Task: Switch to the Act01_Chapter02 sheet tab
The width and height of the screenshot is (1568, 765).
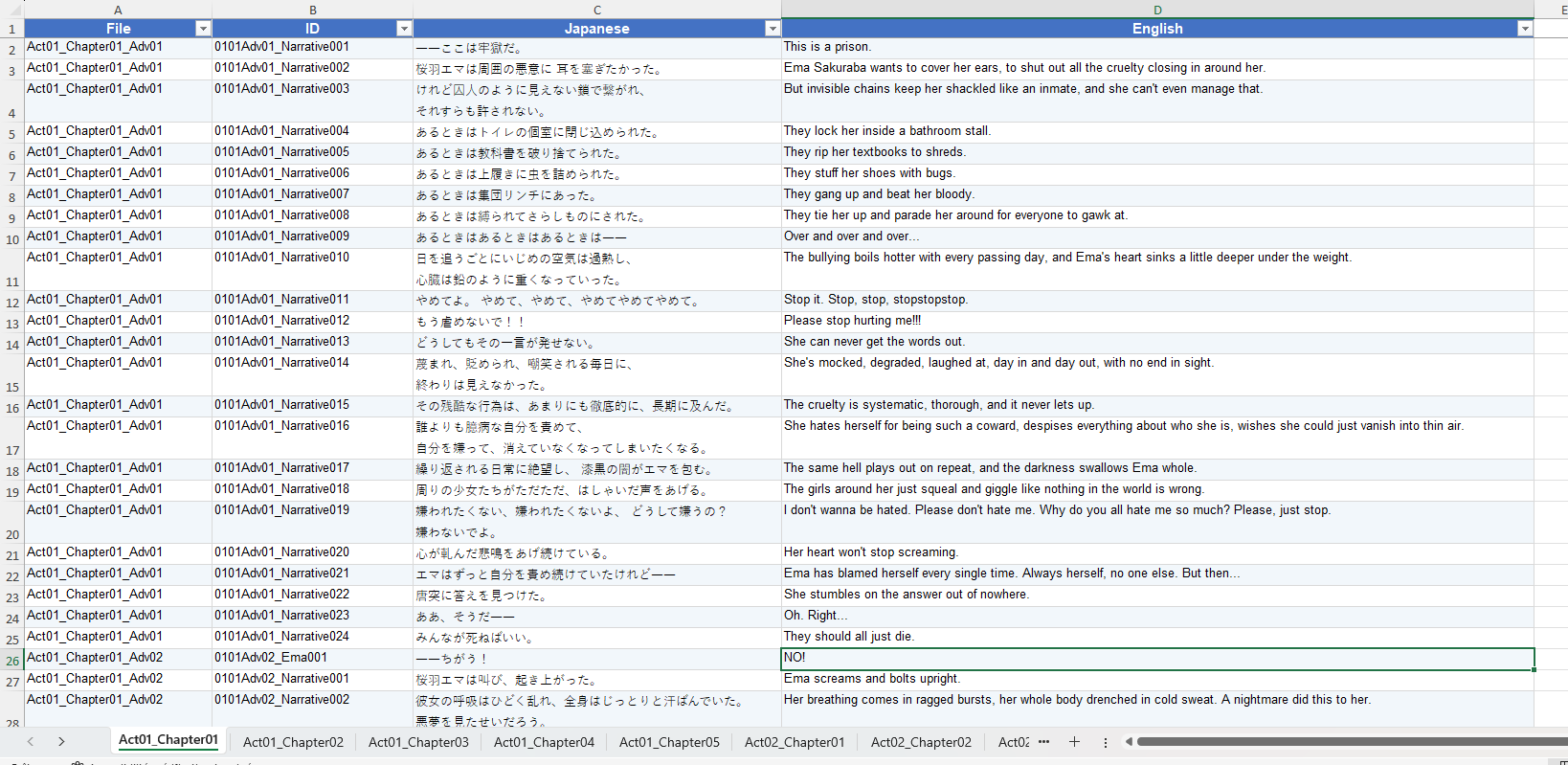Action: pyautogui.click(x=293, y=741)
